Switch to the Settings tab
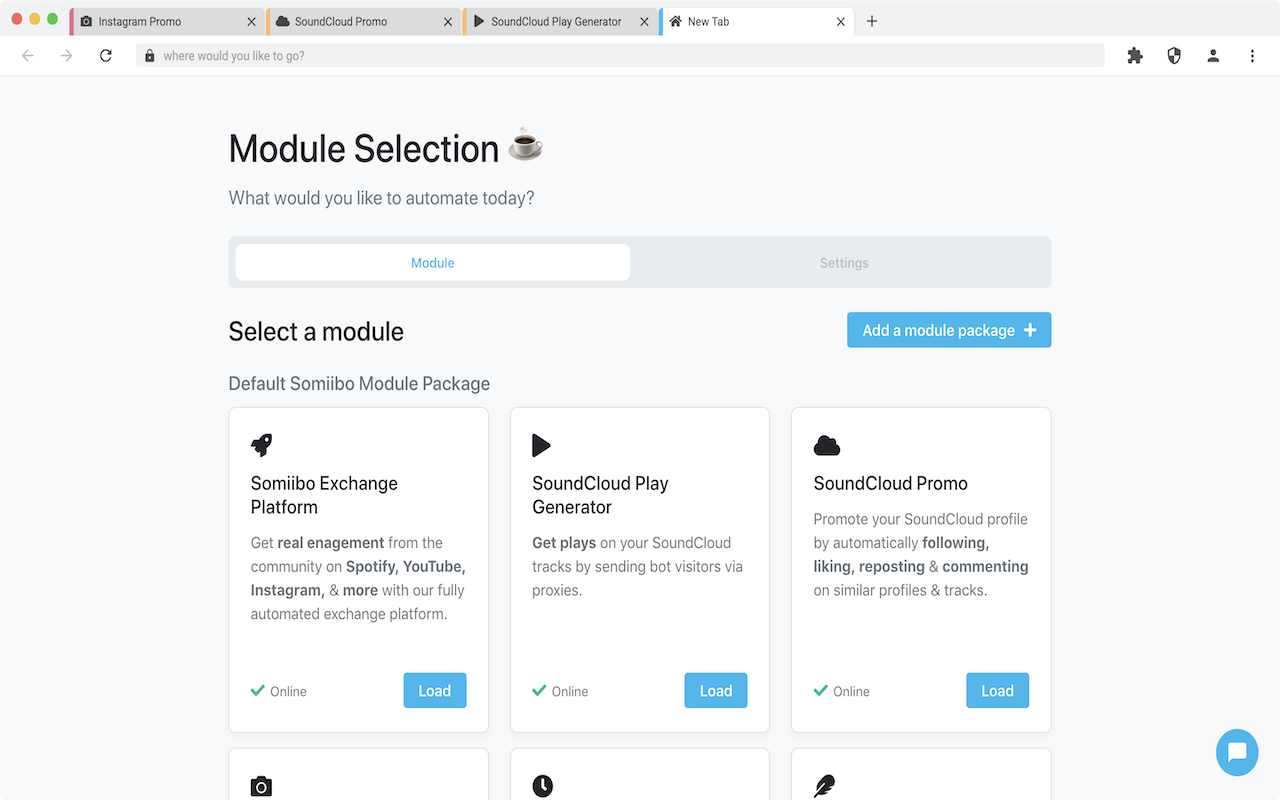 [x=843, y=263]
